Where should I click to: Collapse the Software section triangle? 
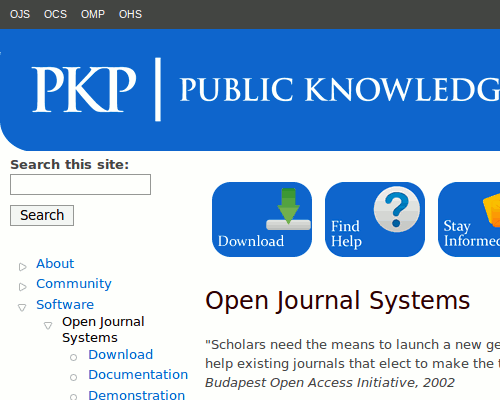22,307
